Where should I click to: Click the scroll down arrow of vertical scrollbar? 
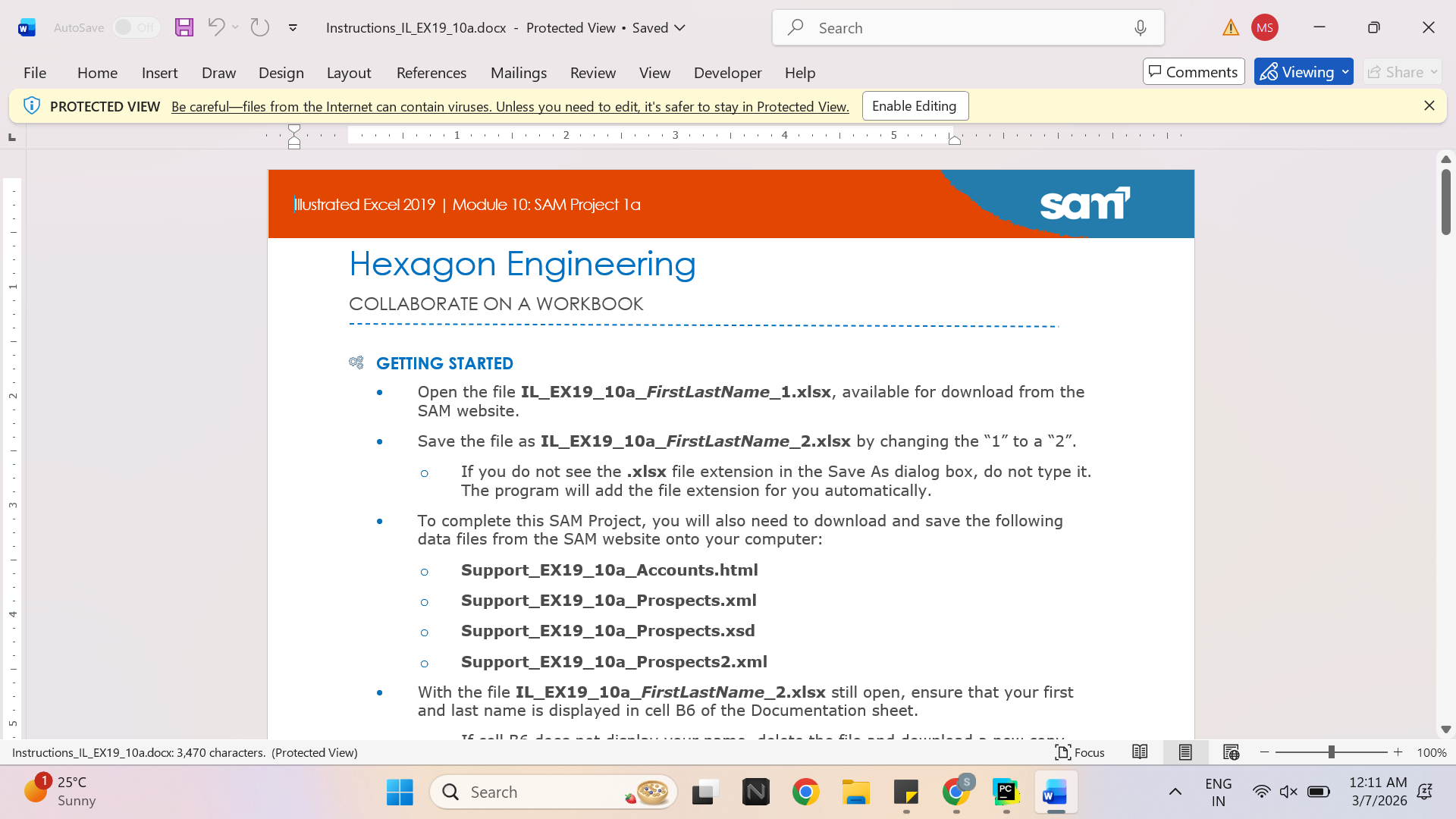pyautogui.click(x=1445, y=730)
